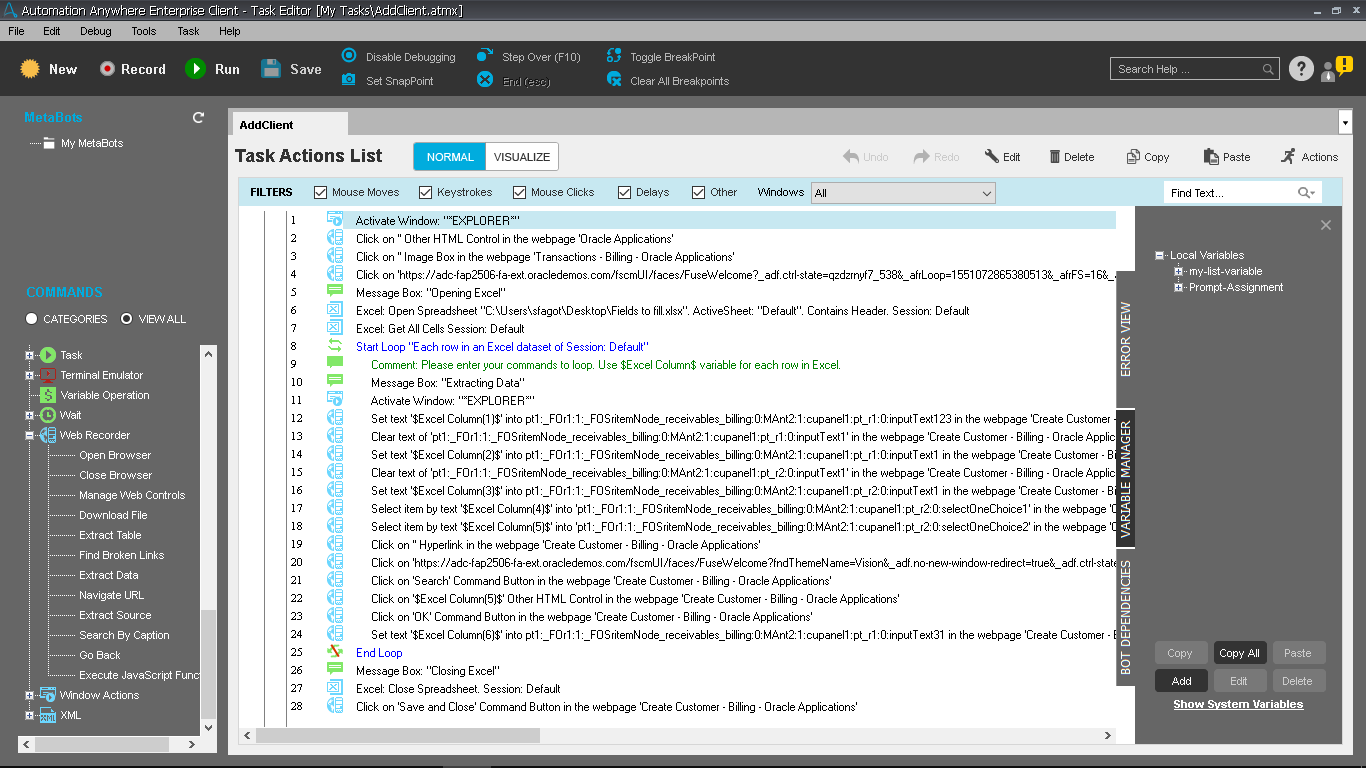
Task: Open the Tools menu
Action: pos(143,31)
